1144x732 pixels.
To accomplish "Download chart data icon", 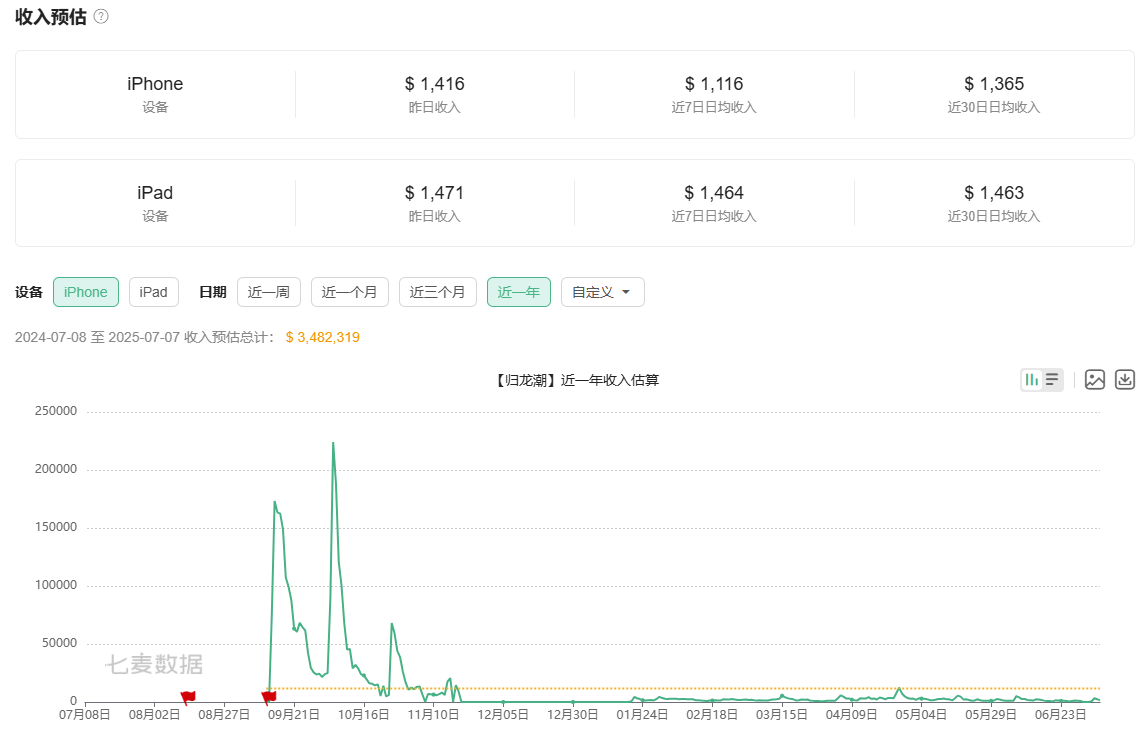I will click(x=1124, y=380).
